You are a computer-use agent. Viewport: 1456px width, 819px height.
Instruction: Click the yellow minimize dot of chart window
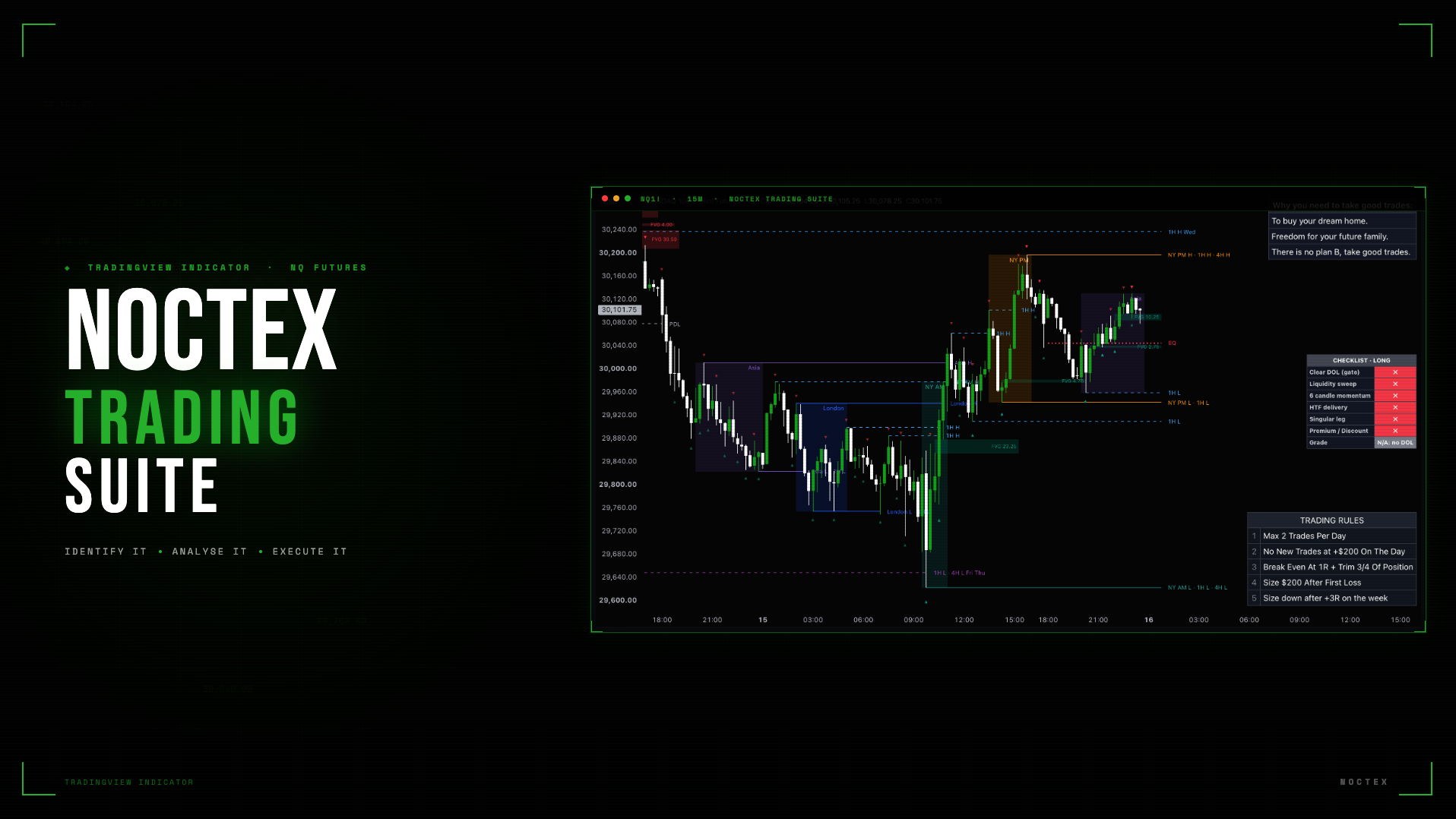click(x=616, y=198)
